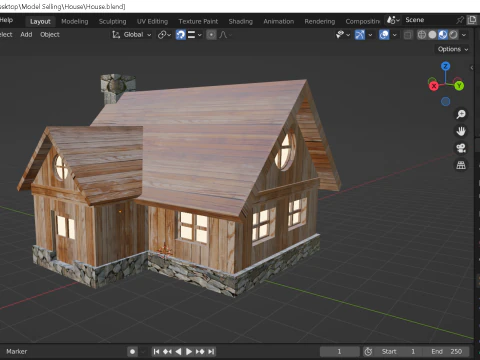Open the auto keyframing options dropdown
The width and height of the screenshot is (480, 360).
pyautogui.click(x=143, y=351)
